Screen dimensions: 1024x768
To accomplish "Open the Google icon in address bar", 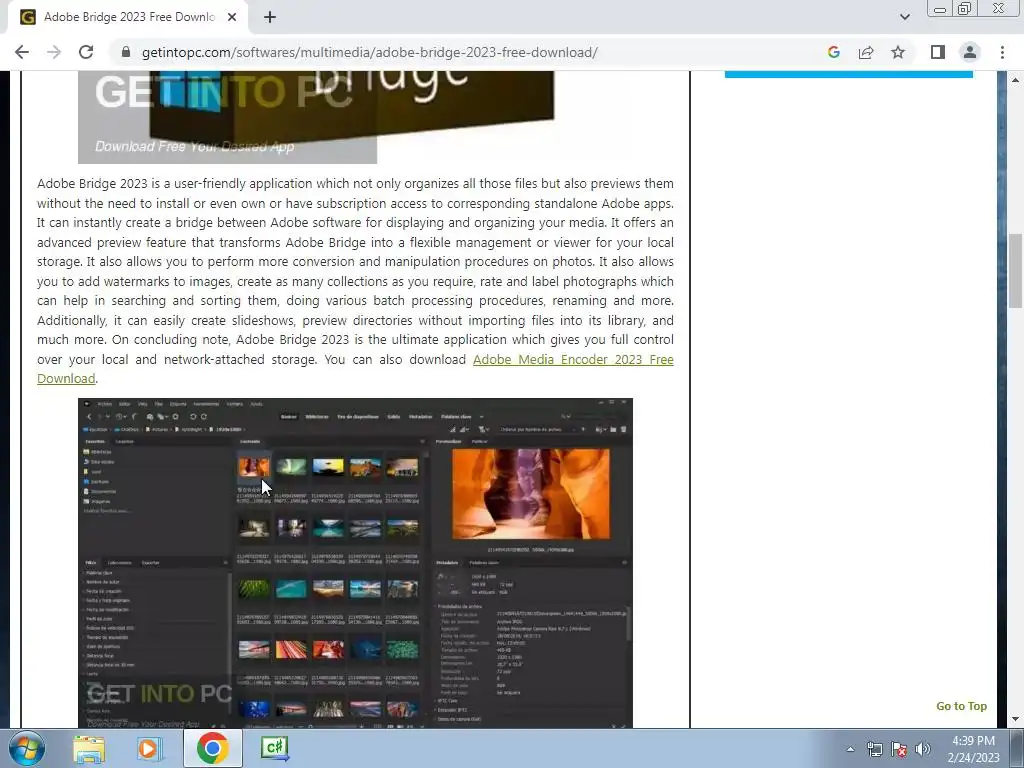I will click(833, 52).
